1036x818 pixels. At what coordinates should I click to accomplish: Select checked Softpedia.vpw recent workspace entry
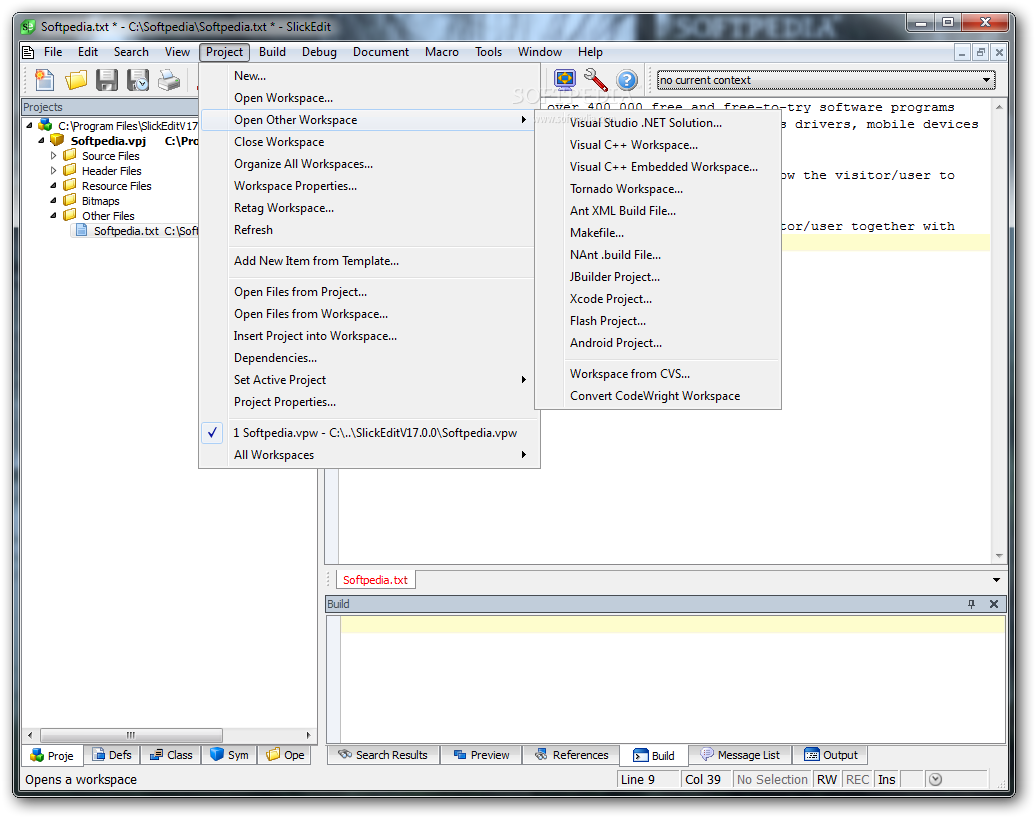(369, 433)
